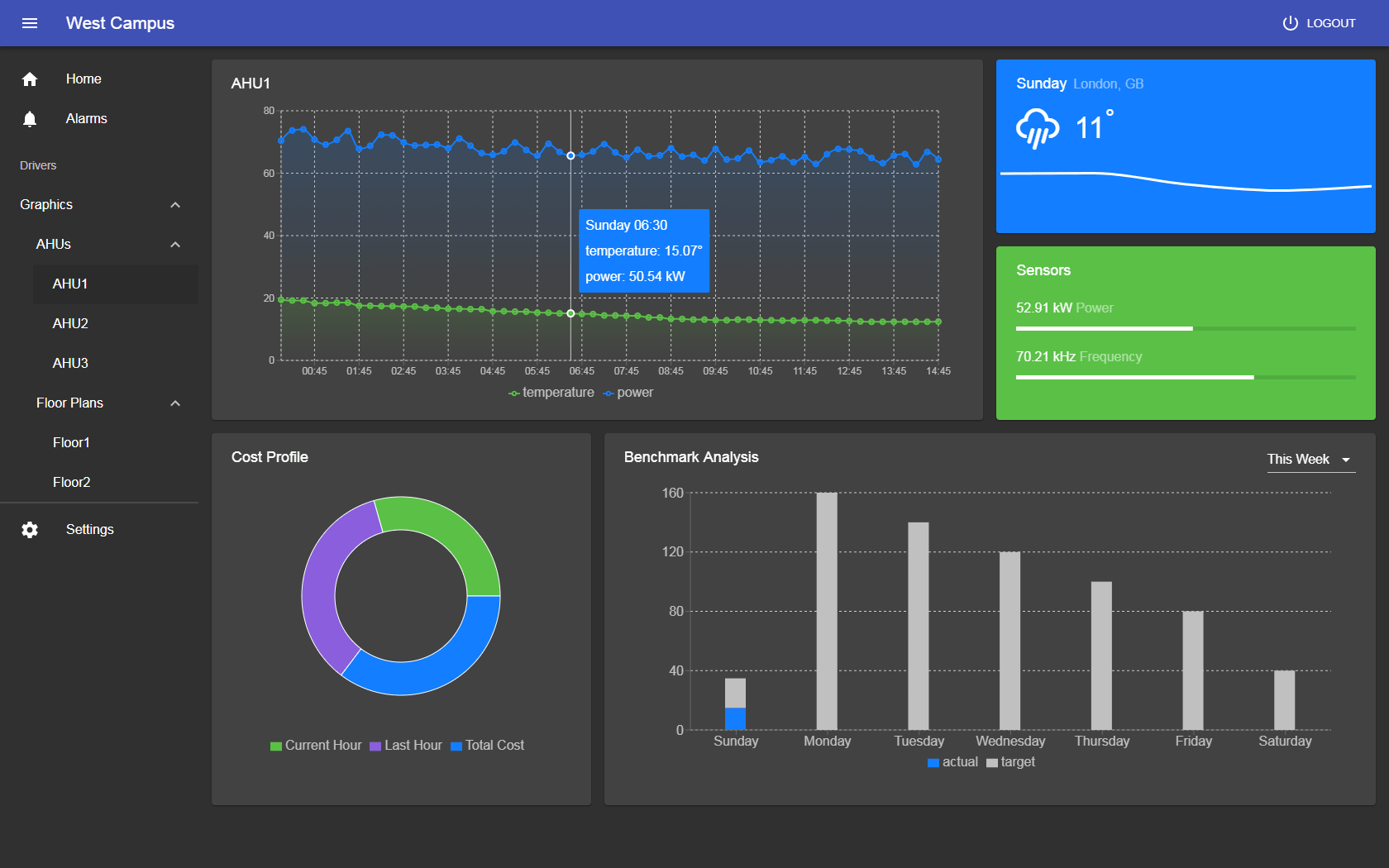This screenshot has width=1389, height=868.
Task: Click the Settings gear icon
Action: [x=30, y=530]
